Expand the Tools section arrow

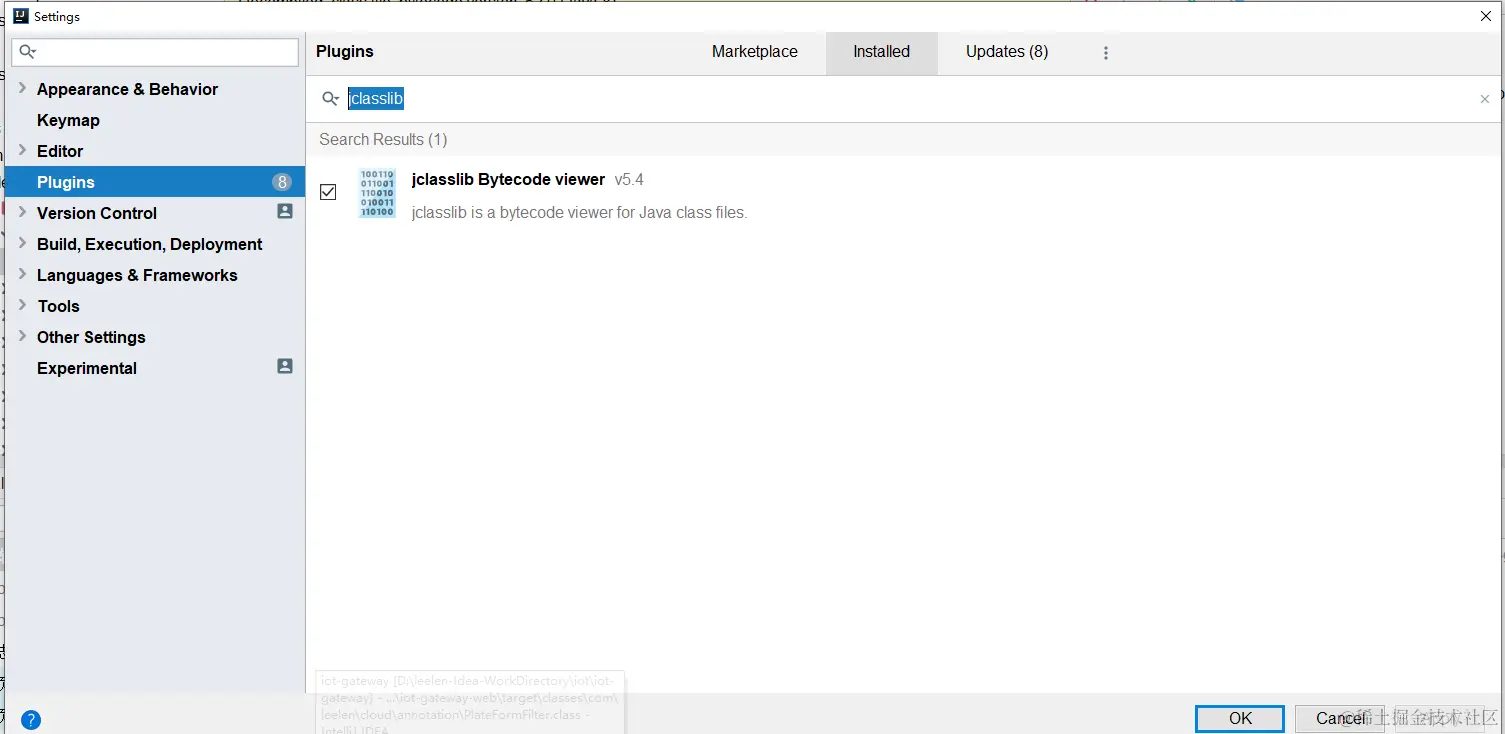click(x=22, y=305)
